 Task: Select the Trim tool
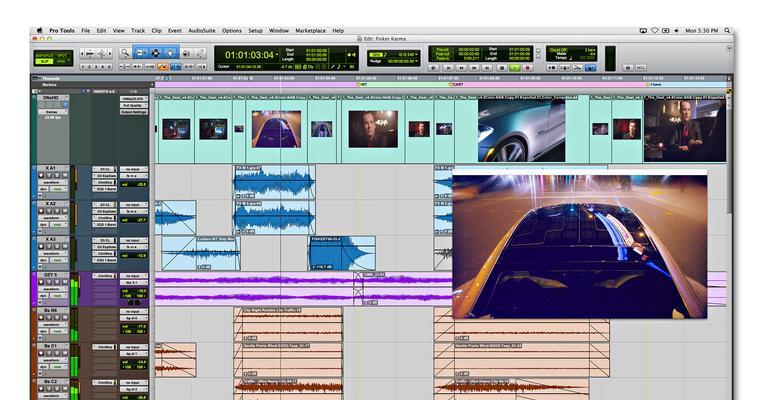(140, 53)
